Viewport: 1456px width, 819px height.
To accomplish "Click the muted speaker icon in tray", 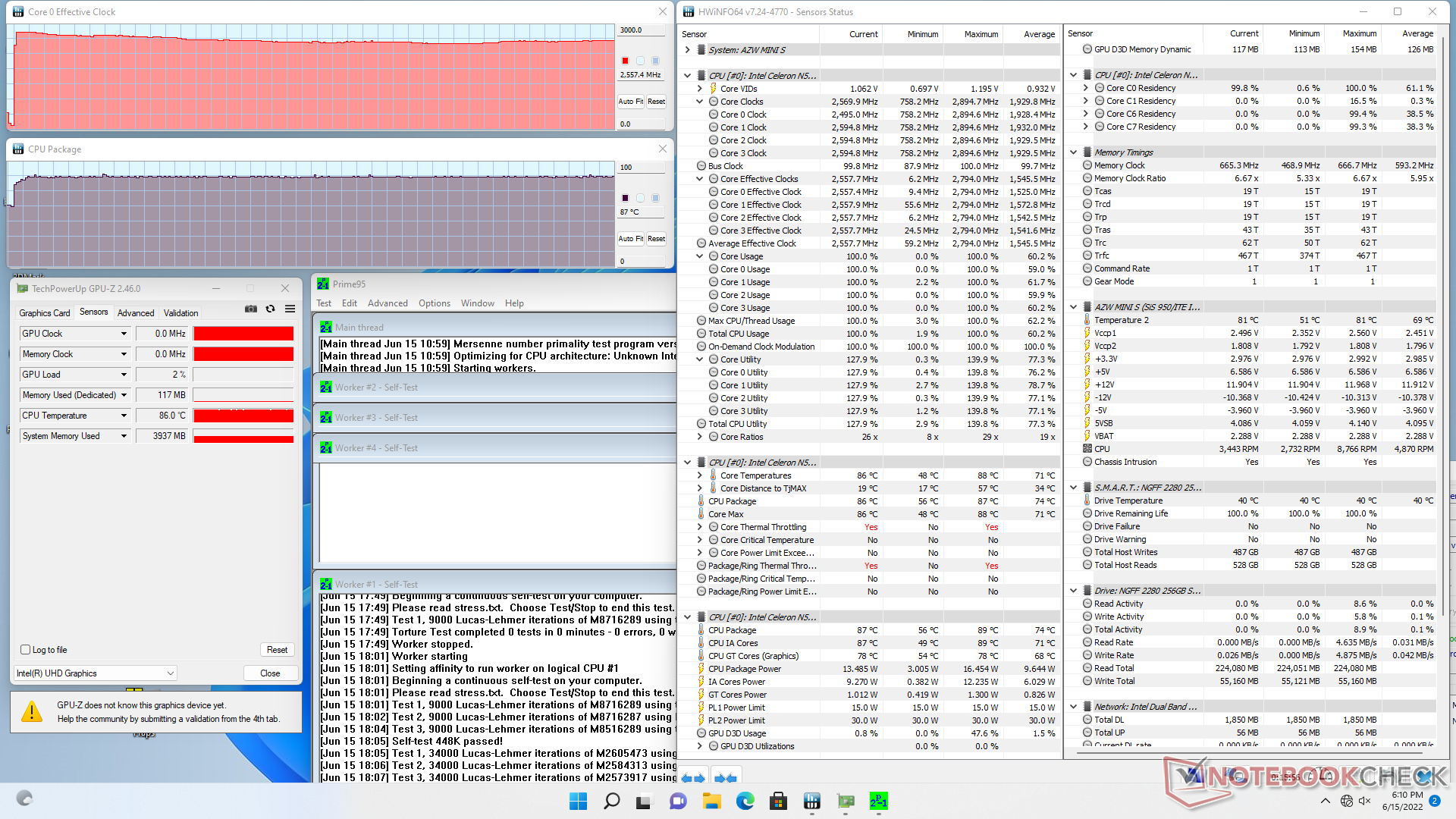I will [x=1365, y=801].
